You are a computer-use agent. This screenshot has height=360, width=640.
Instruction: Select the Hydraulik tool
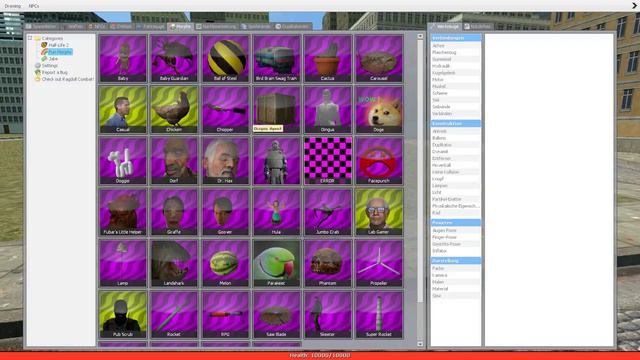click(456, 66)
